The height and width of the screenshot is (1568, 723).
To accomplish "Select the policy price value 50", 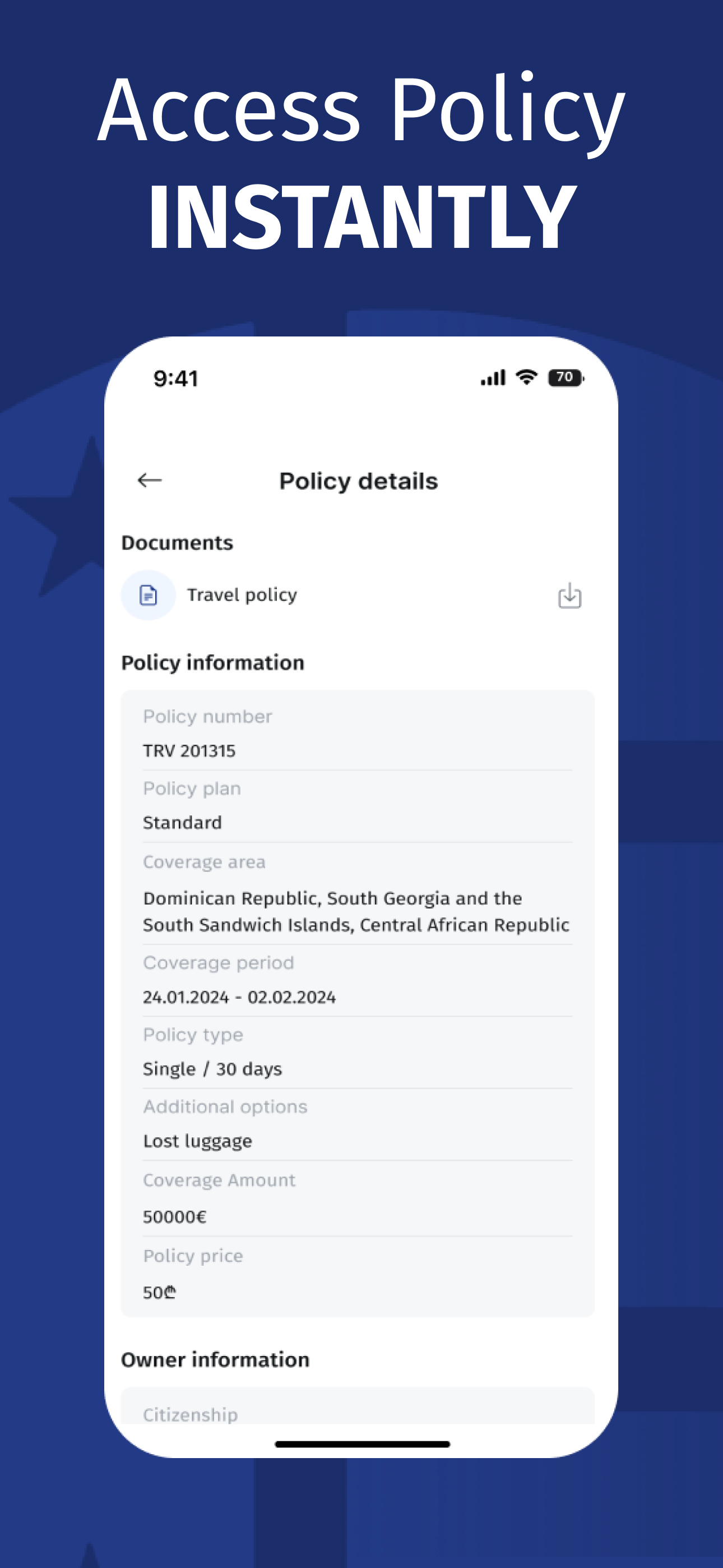I will 159,1292.
